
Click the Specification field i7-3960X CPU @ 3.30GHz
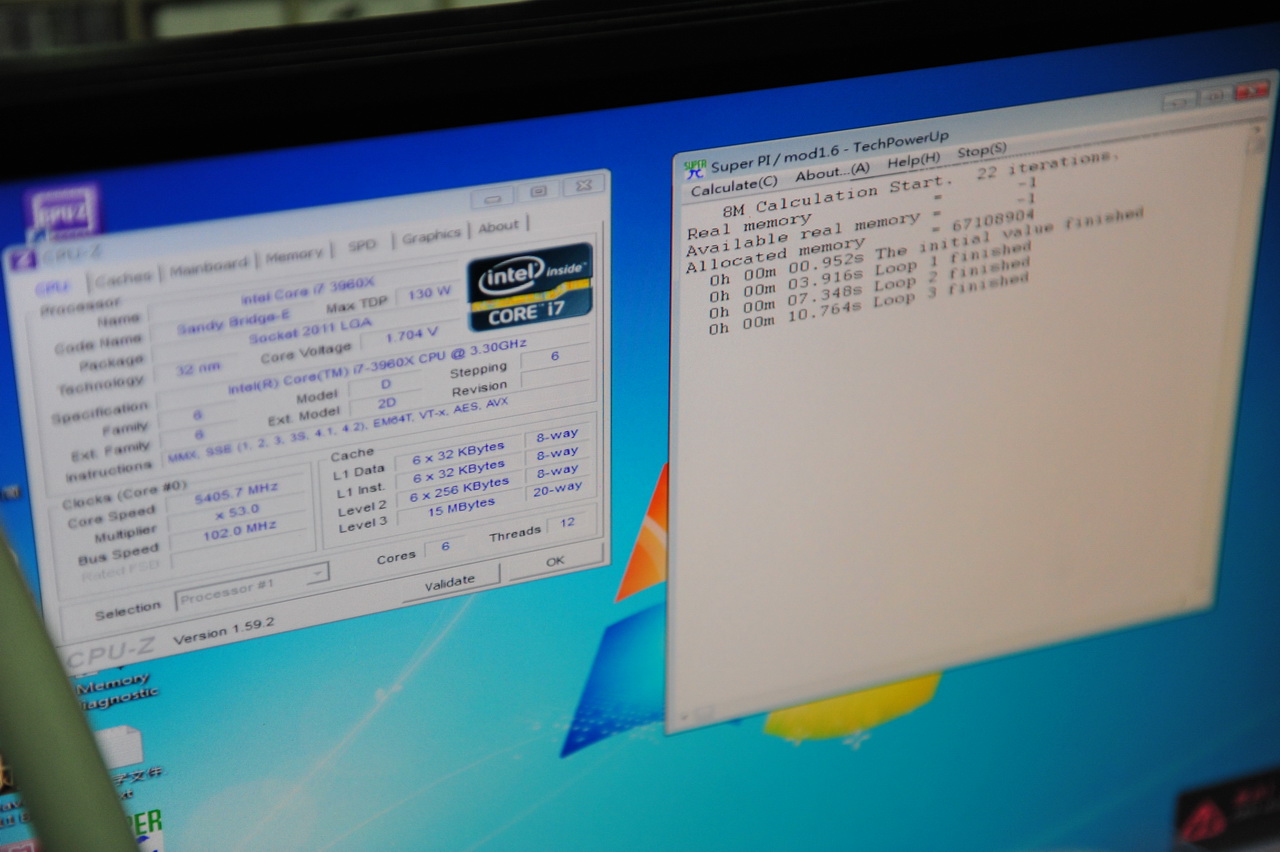point(376,366)
